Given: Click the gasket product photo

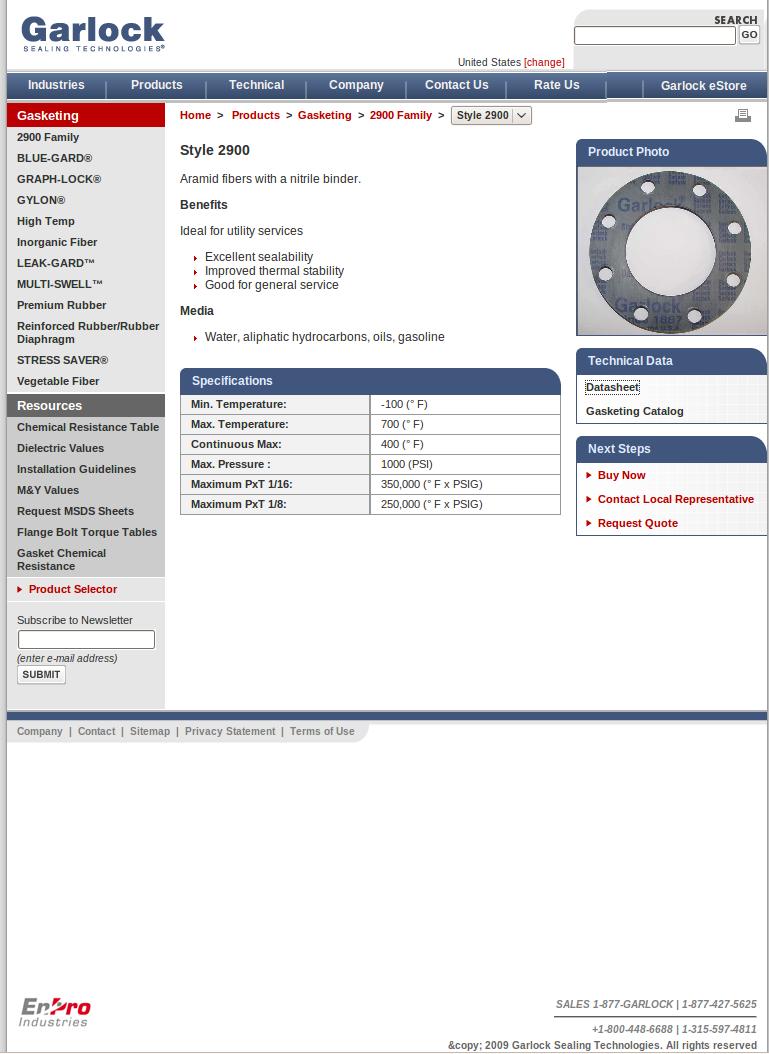Looking at the screenshot, I should [x=671, y=251].
